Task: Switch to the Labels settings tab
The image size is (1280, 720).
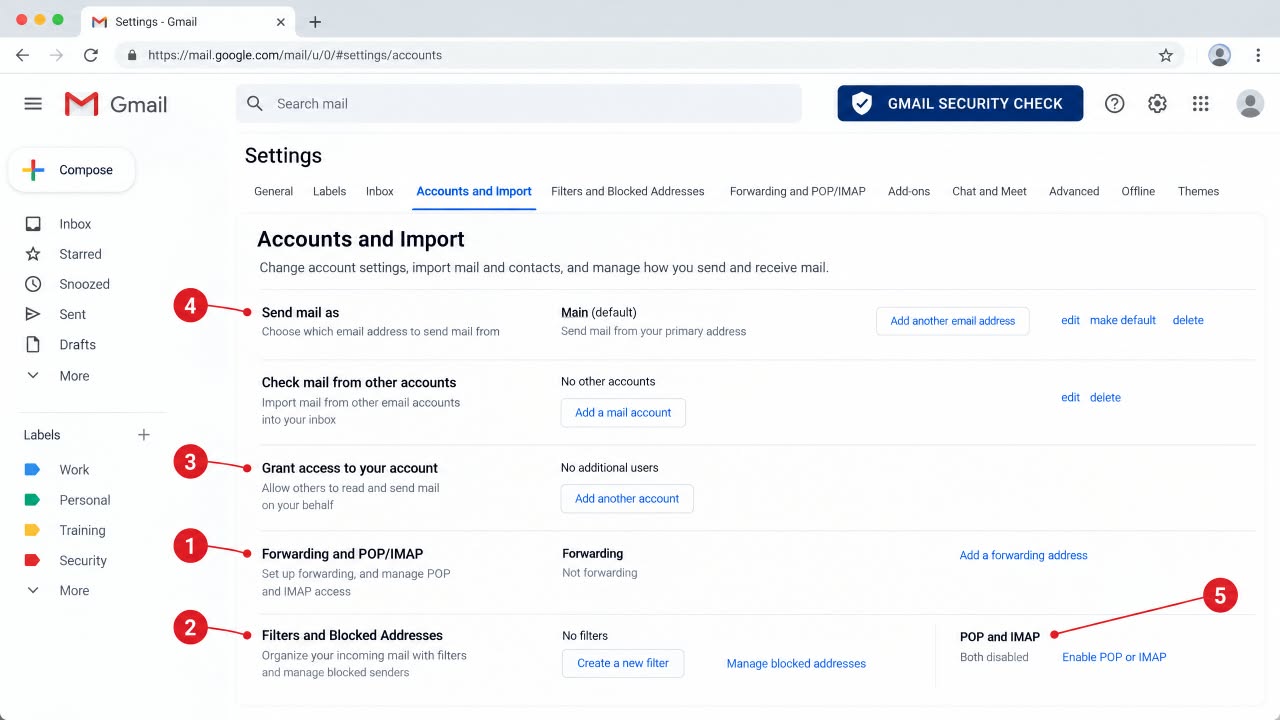Action: pos(329,191)
